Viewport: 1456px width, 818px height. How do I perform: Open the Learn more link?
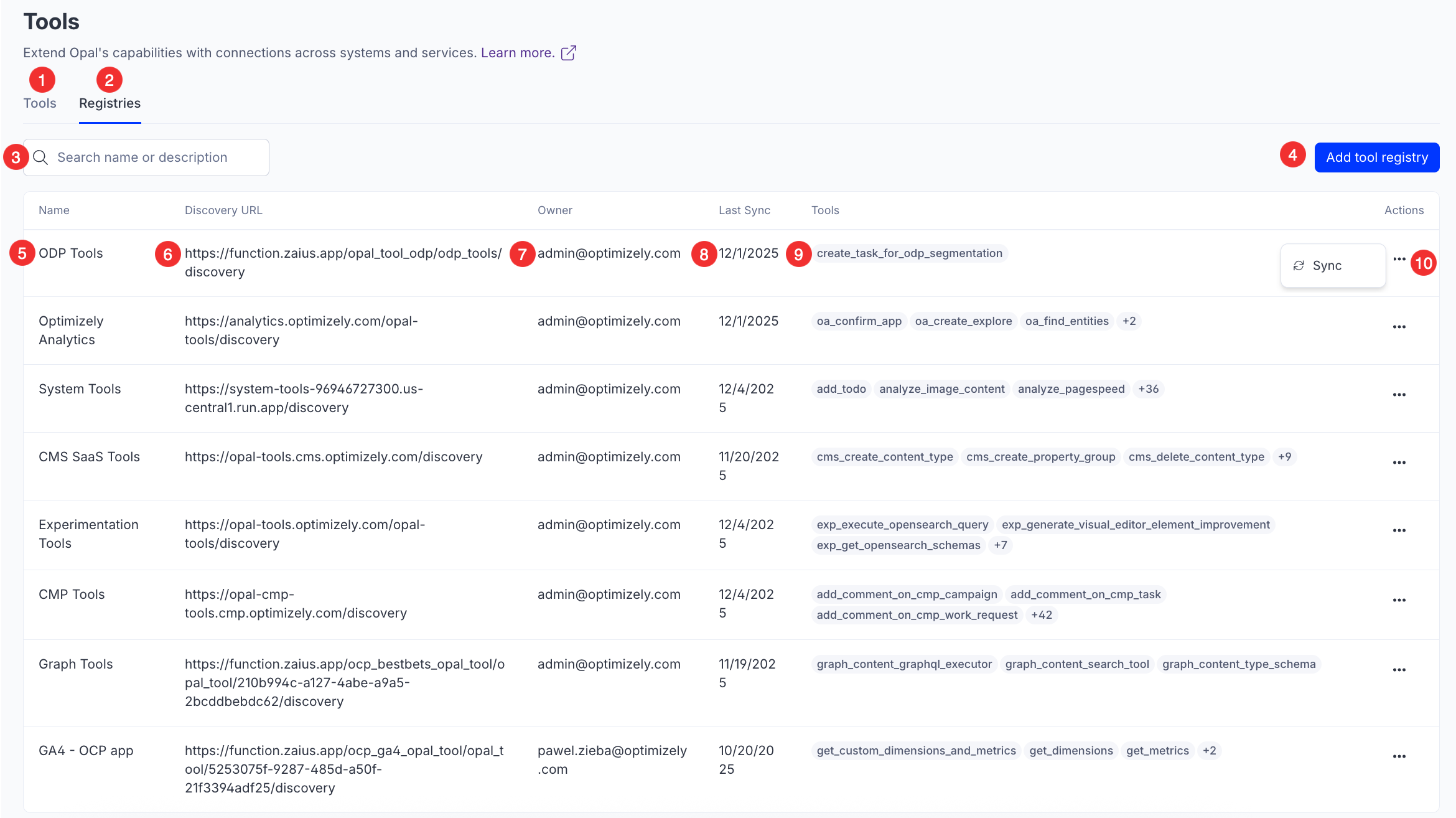(517, 53)
